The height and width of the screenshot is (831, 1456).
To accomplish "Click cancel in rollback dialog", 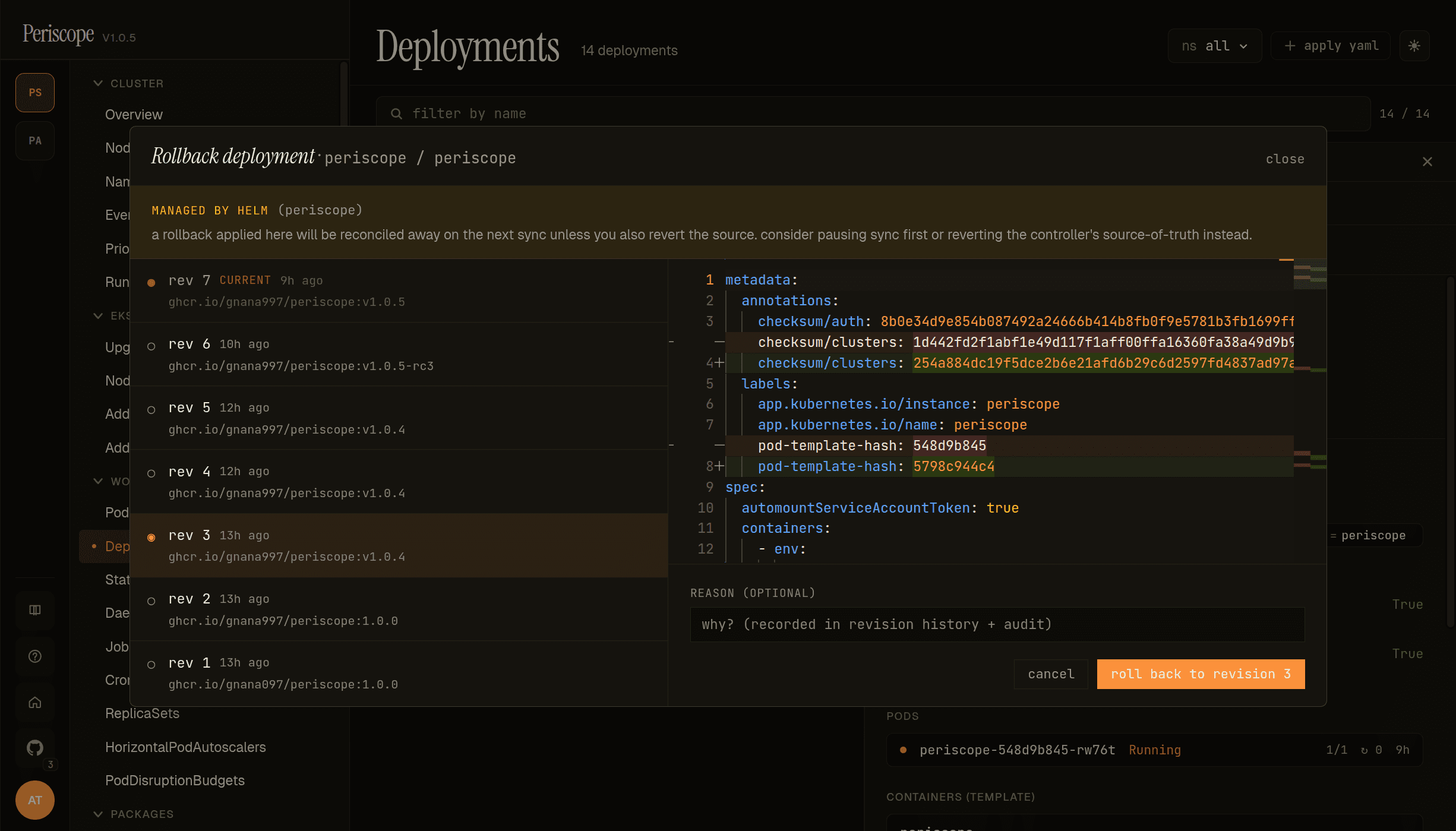I will pyautogui.click(x=1051, y=674).
